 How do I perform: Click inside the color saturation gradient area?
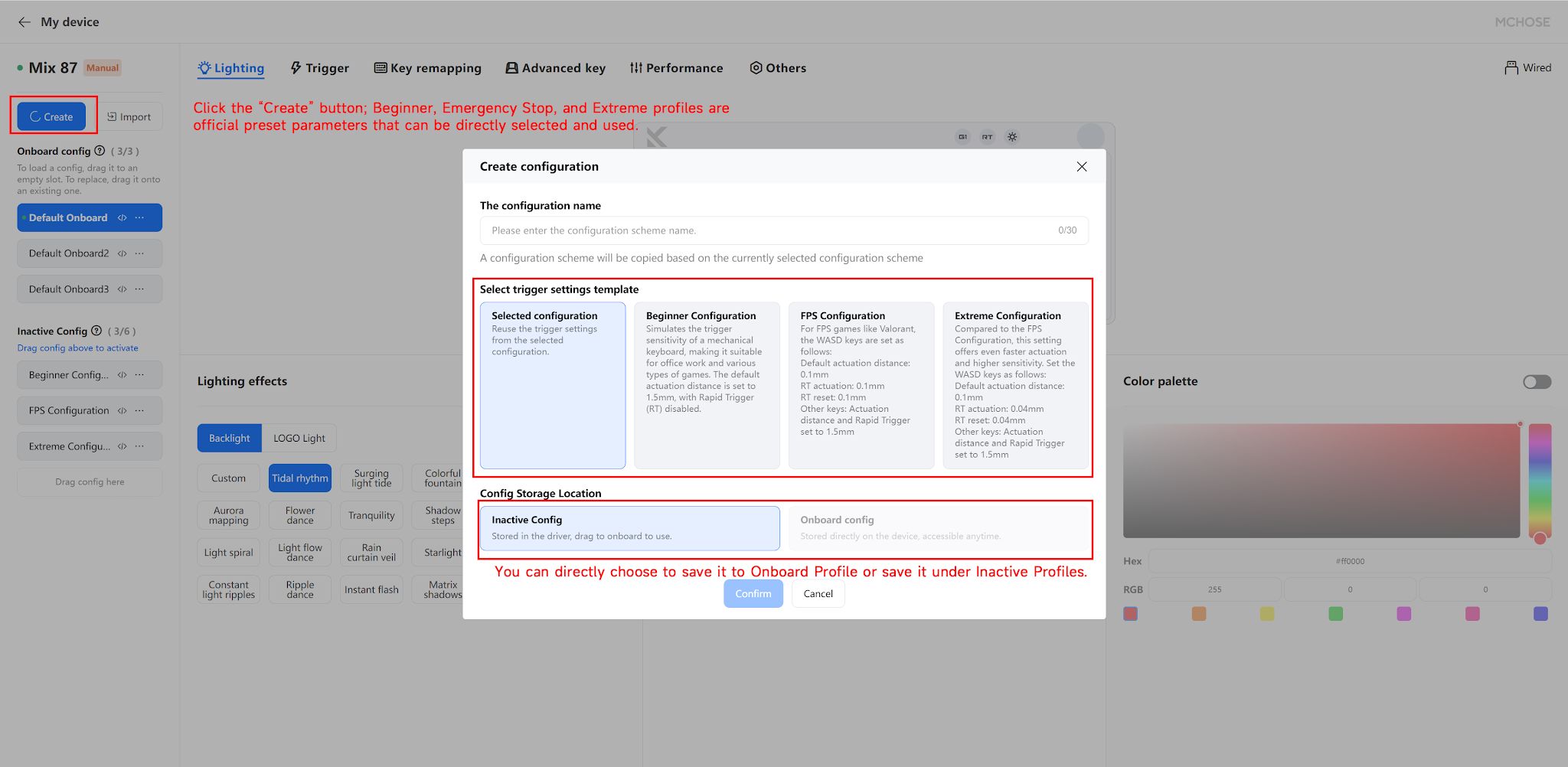(1321, 481)
